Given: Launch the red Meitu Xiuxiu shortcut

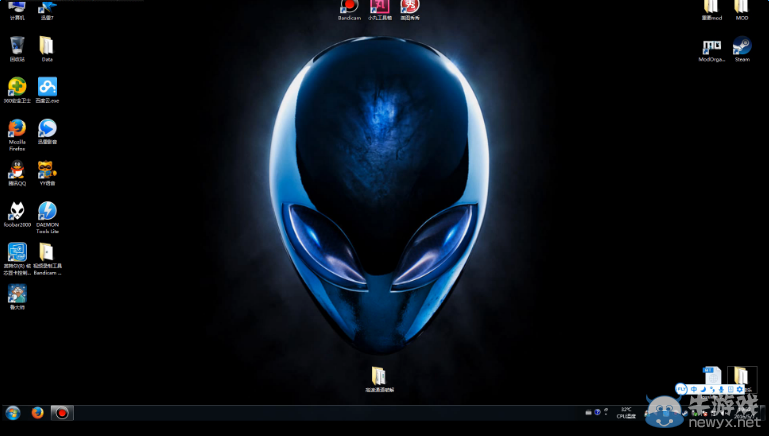Looking at the screenshot, I should click(x=410, y=10).
